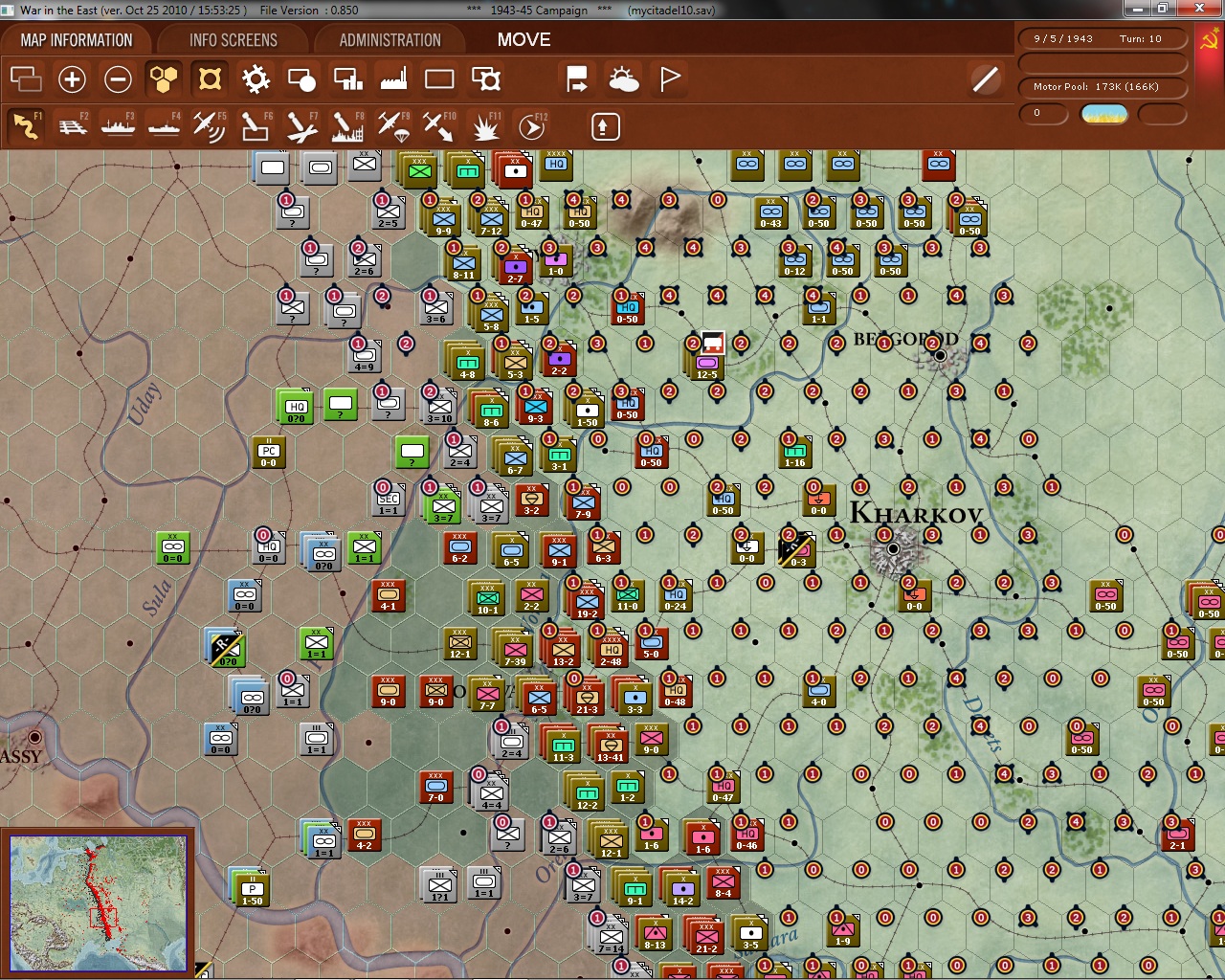Viewport: 1225px width, 980px height.
Task: Click the Motor Pool 173K display
Action: [1102, 86]
